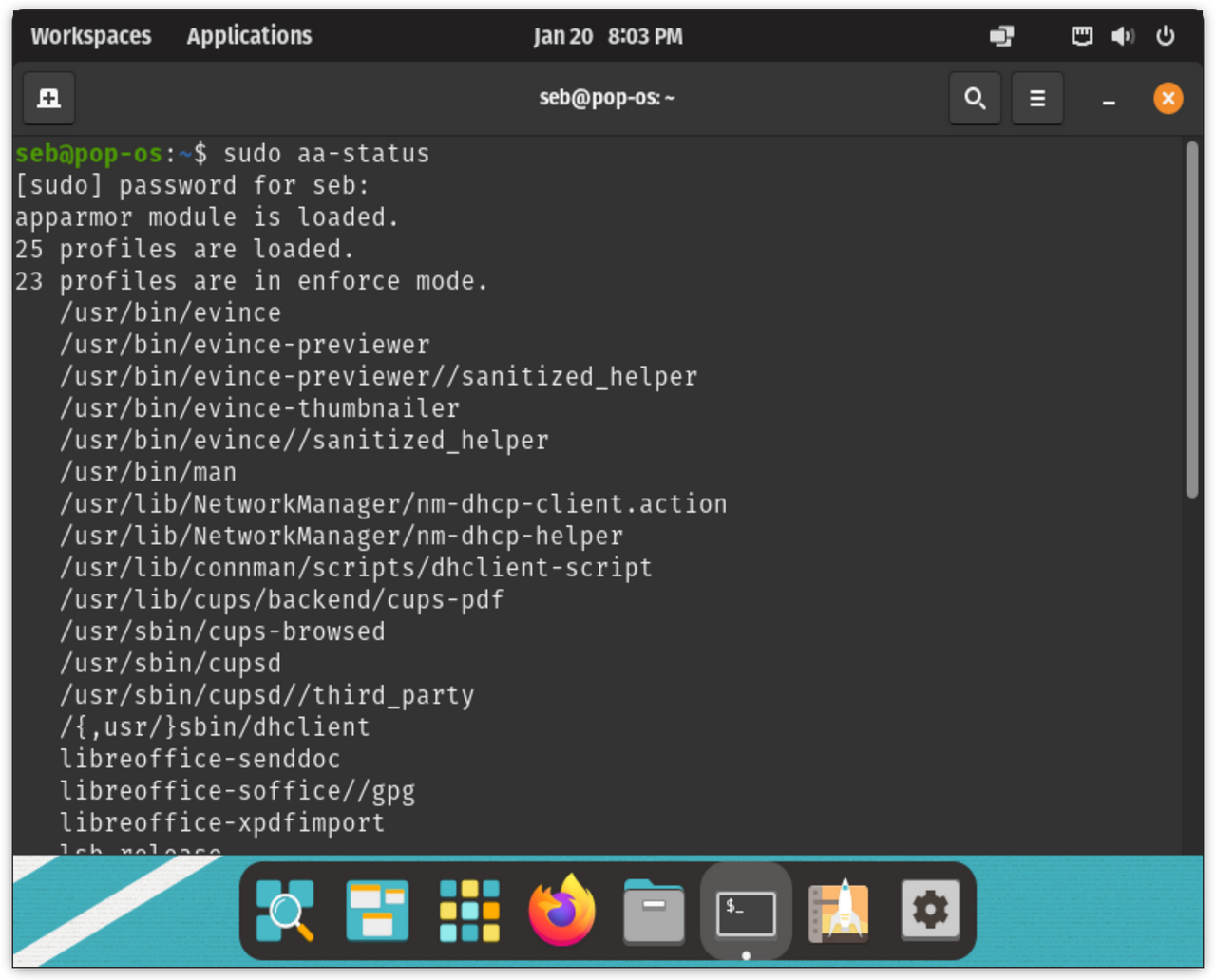Click the volume speaker icon
The width and height of the screenshot is (1216, 980).
pyautogui.click(x=1123, y=36)
